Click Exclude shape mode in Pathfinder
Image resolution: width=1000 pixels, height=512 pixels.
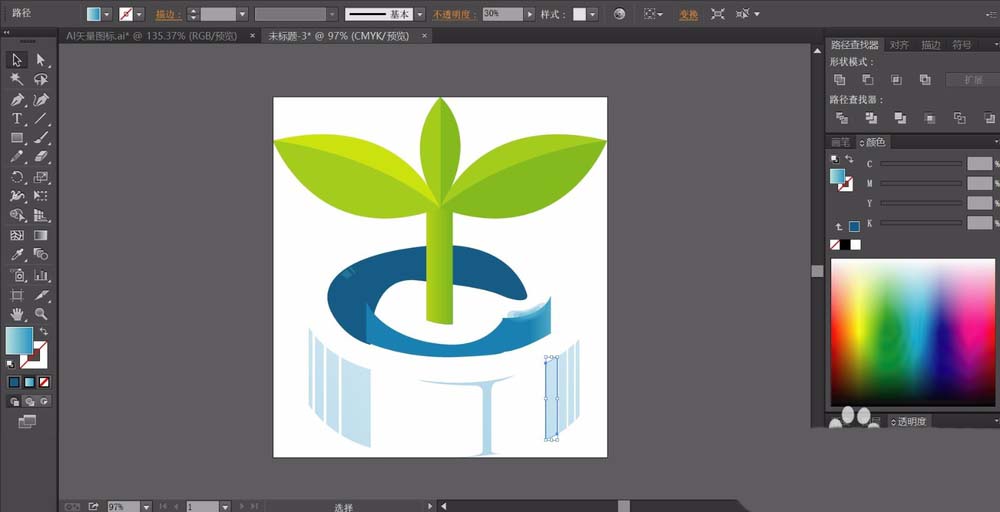[x=925, y=80]
